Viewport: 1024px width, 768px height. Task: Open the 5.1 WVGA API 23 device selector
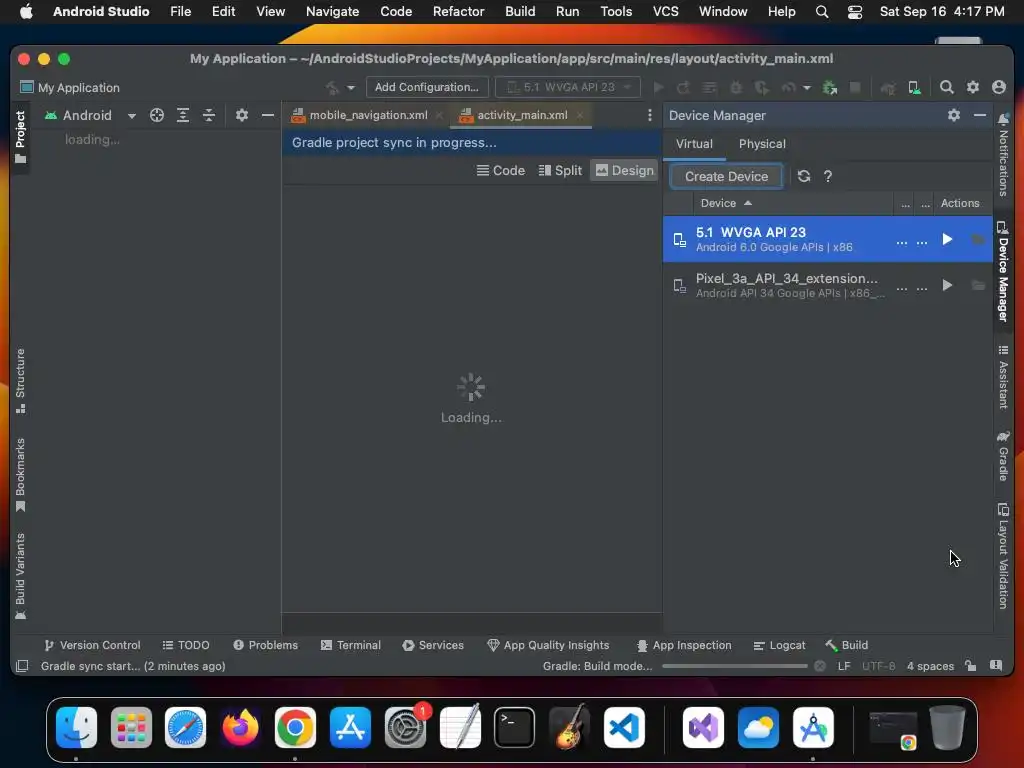[568, 87]
